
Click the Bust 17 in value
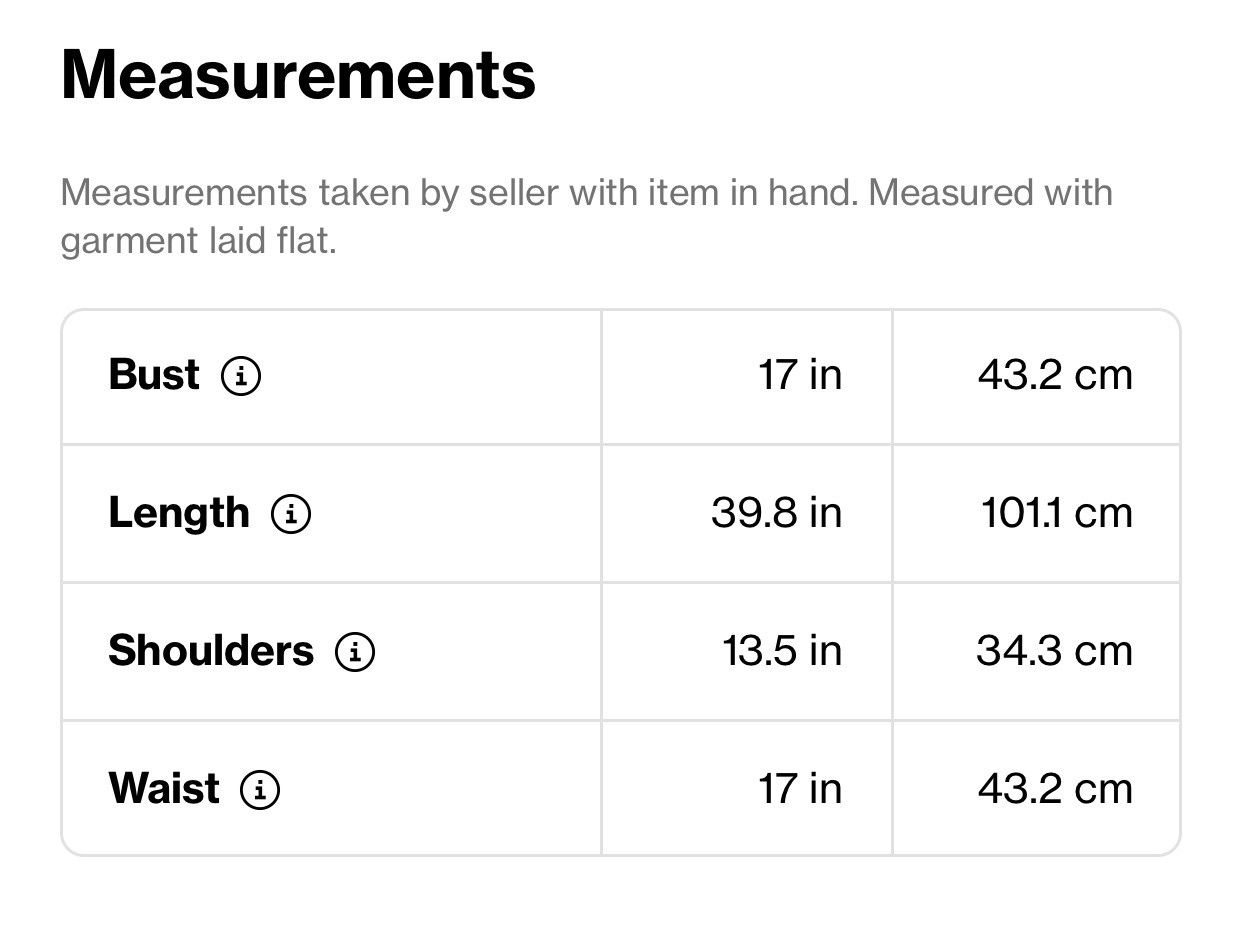(800, 375)
